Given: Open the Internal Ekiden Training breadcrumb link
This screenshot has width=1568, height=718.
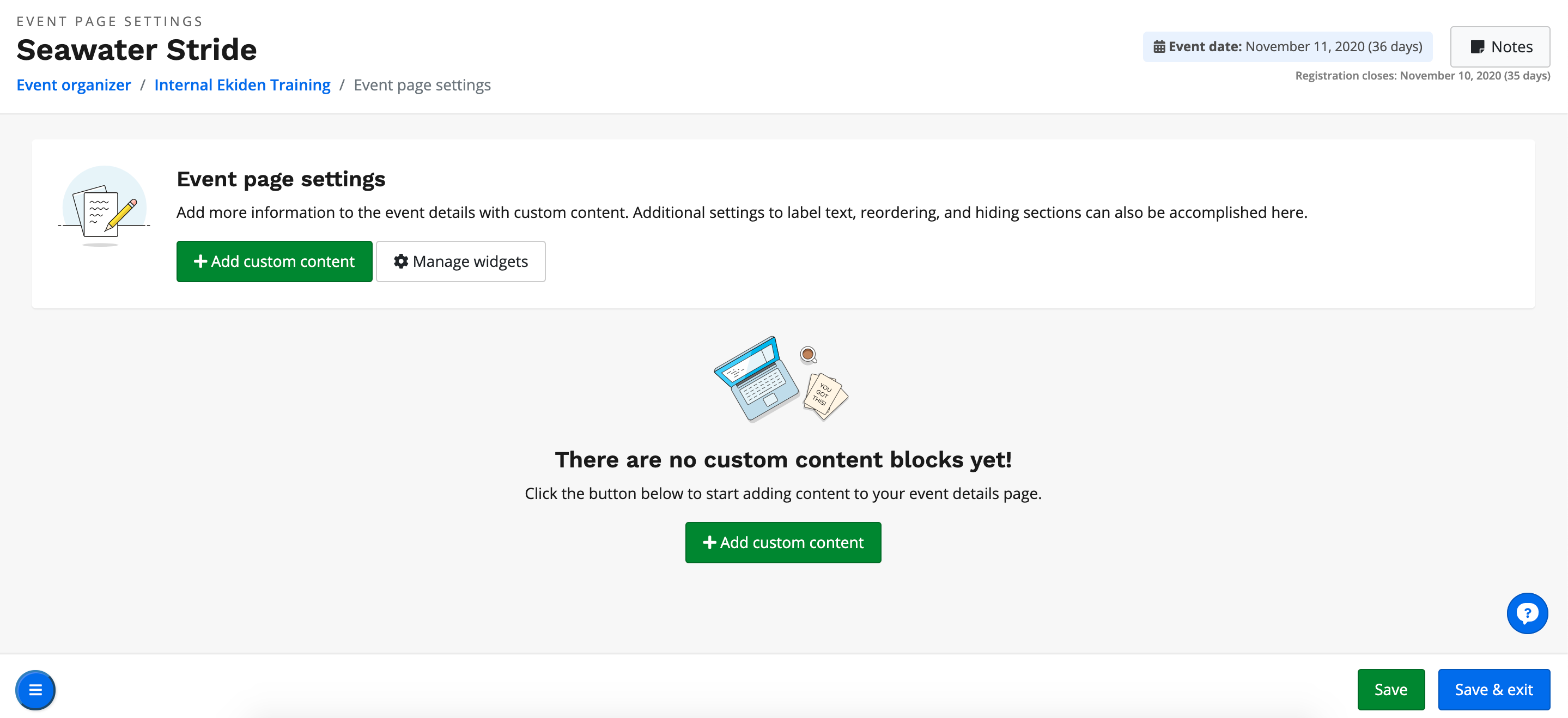Looking at the screenshot, I should [x=242, y=85].
